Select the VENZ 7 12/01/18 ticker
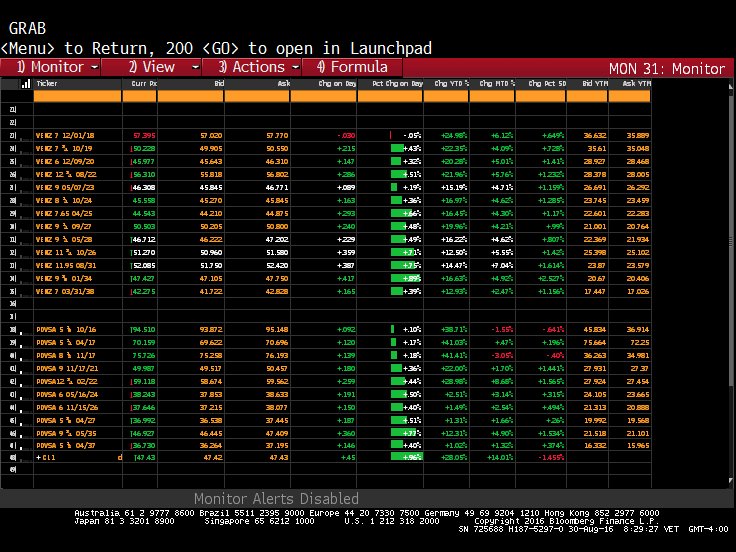The image size is (736, 552). tap(65, 136)
